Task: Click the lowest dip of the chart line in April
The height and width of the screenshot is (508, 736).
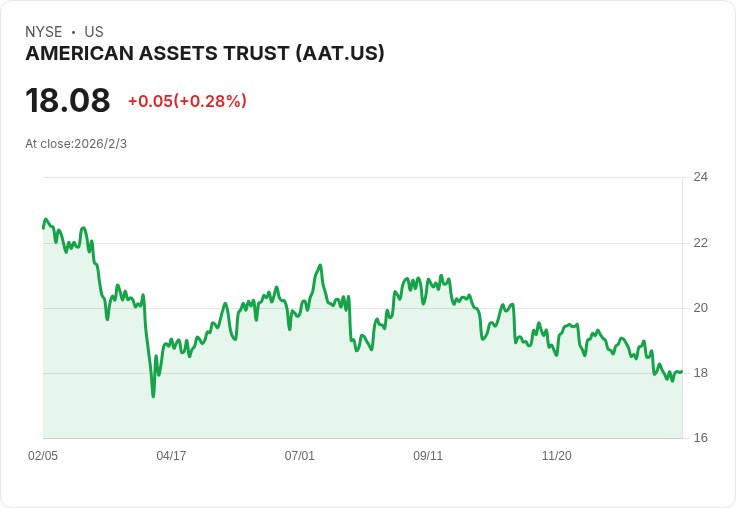Action: coord(153,396)
